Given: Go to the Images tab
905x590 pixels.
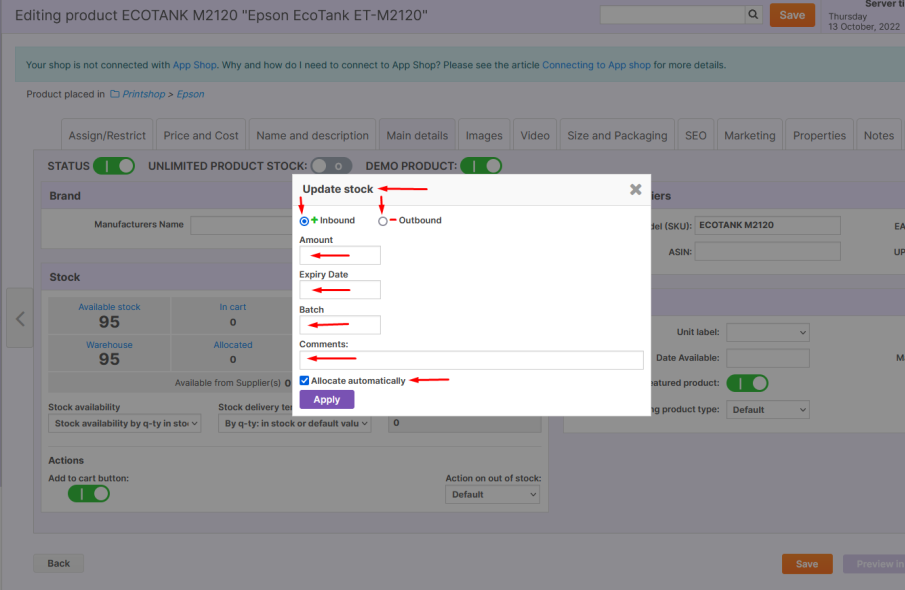Looking at the screenshot, I should tap(484, 136).
